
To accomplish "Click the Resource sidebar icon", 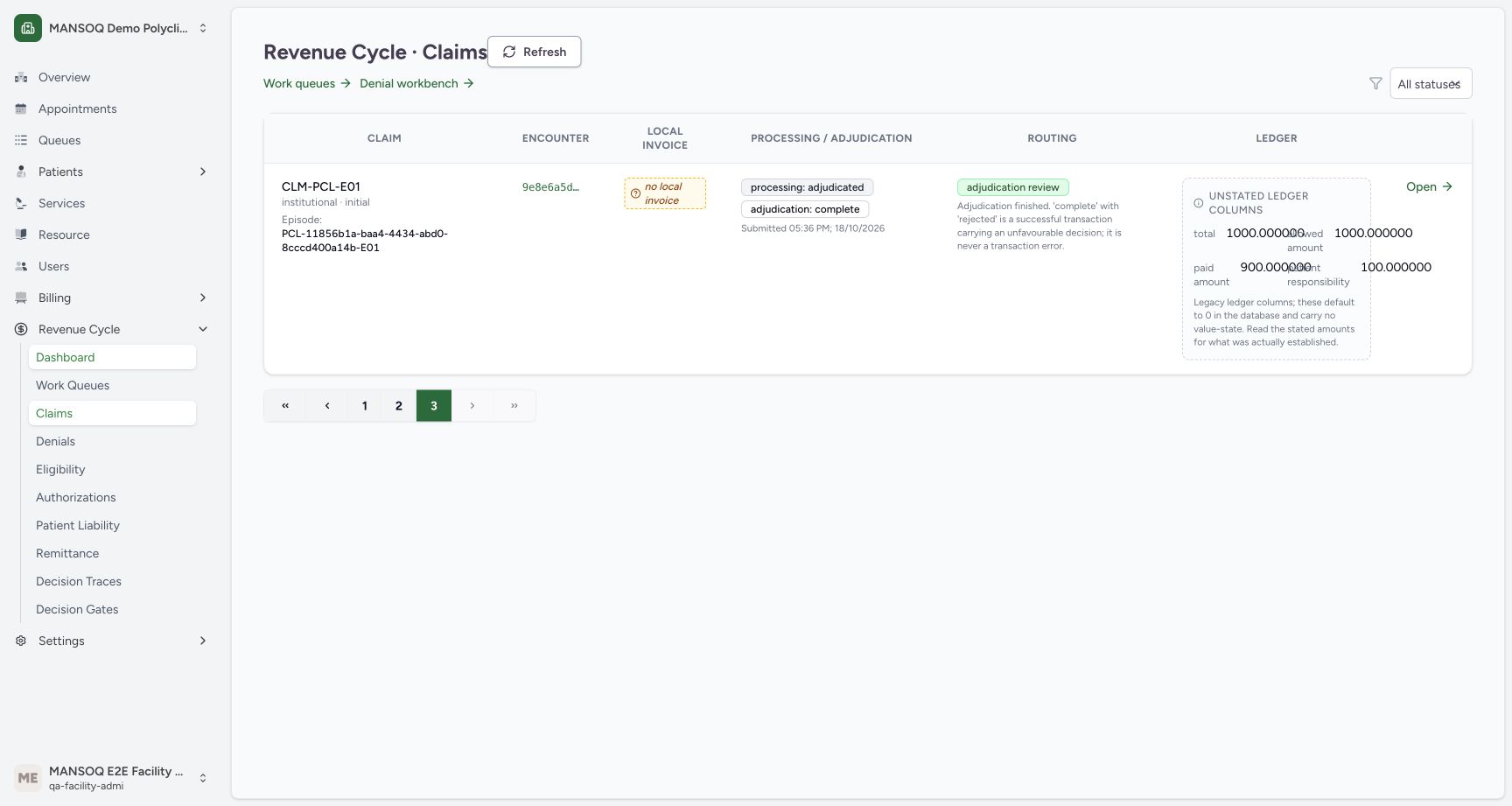I will [x=21, y=235].
